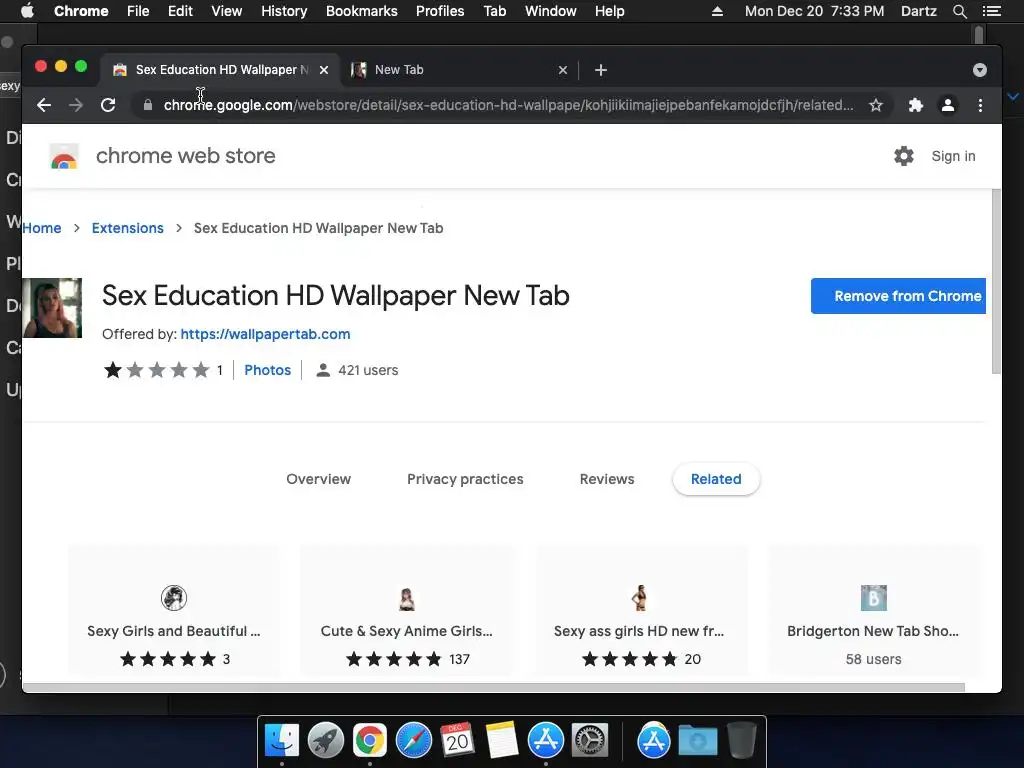Click the horizontal scrollbar at window bottom

click(x=494, y=687)
